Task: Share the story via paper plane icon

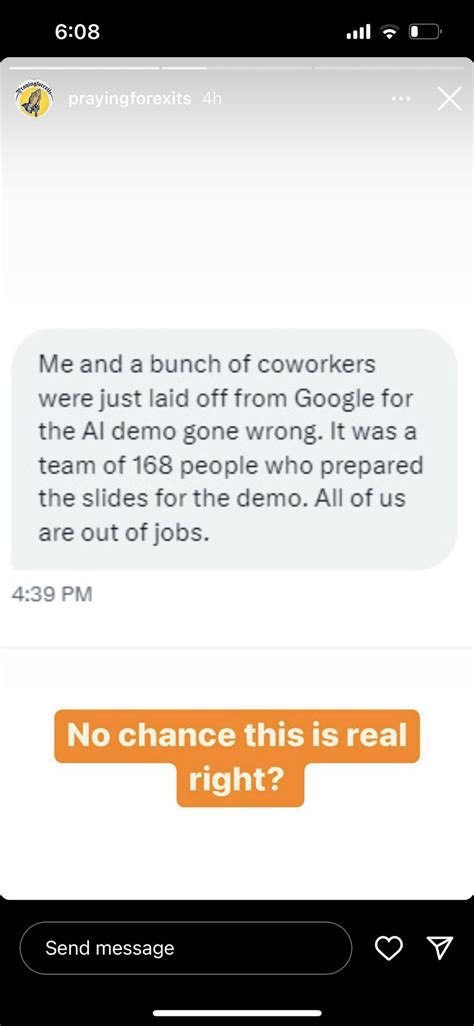Action: tap(440, 947)
